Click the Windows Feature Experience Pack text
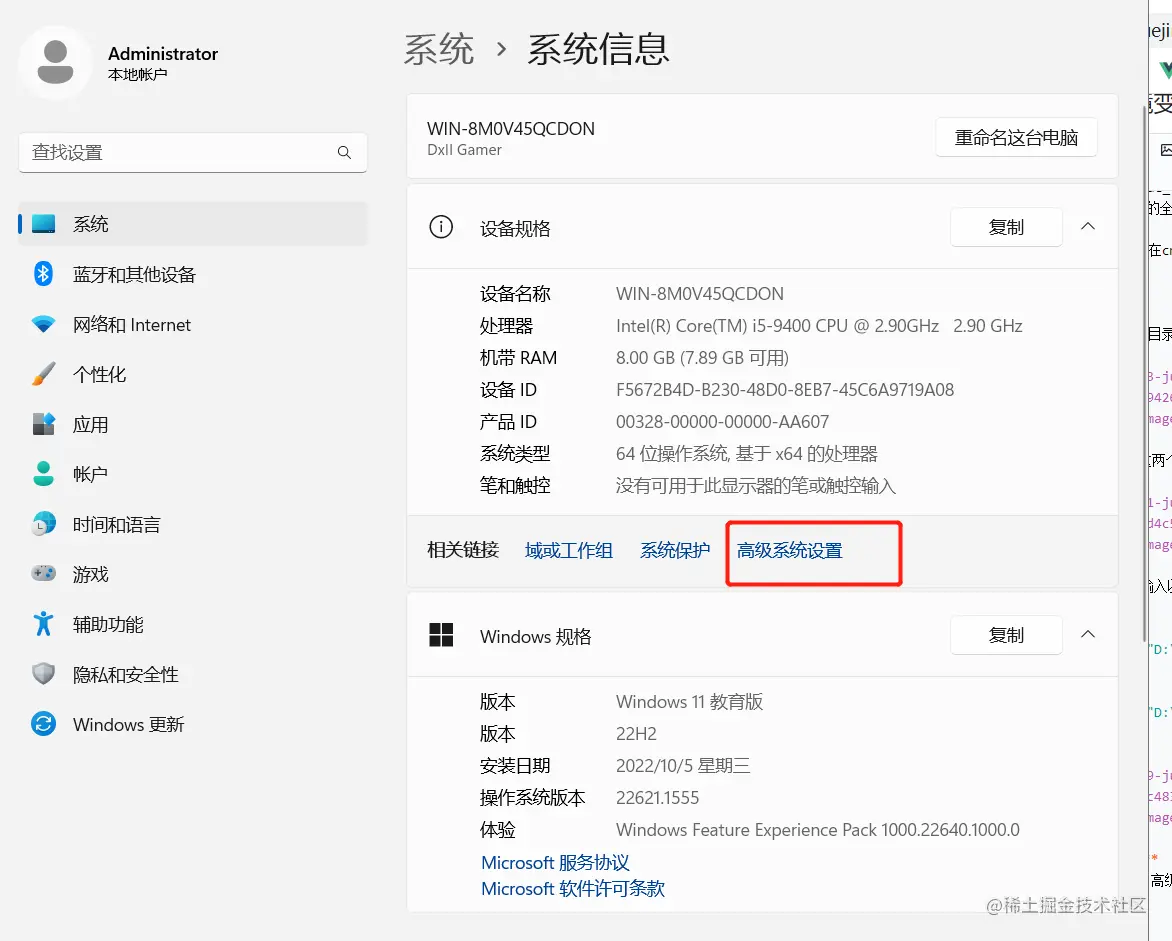1172x941 pixels. click(x=818, y=830)
